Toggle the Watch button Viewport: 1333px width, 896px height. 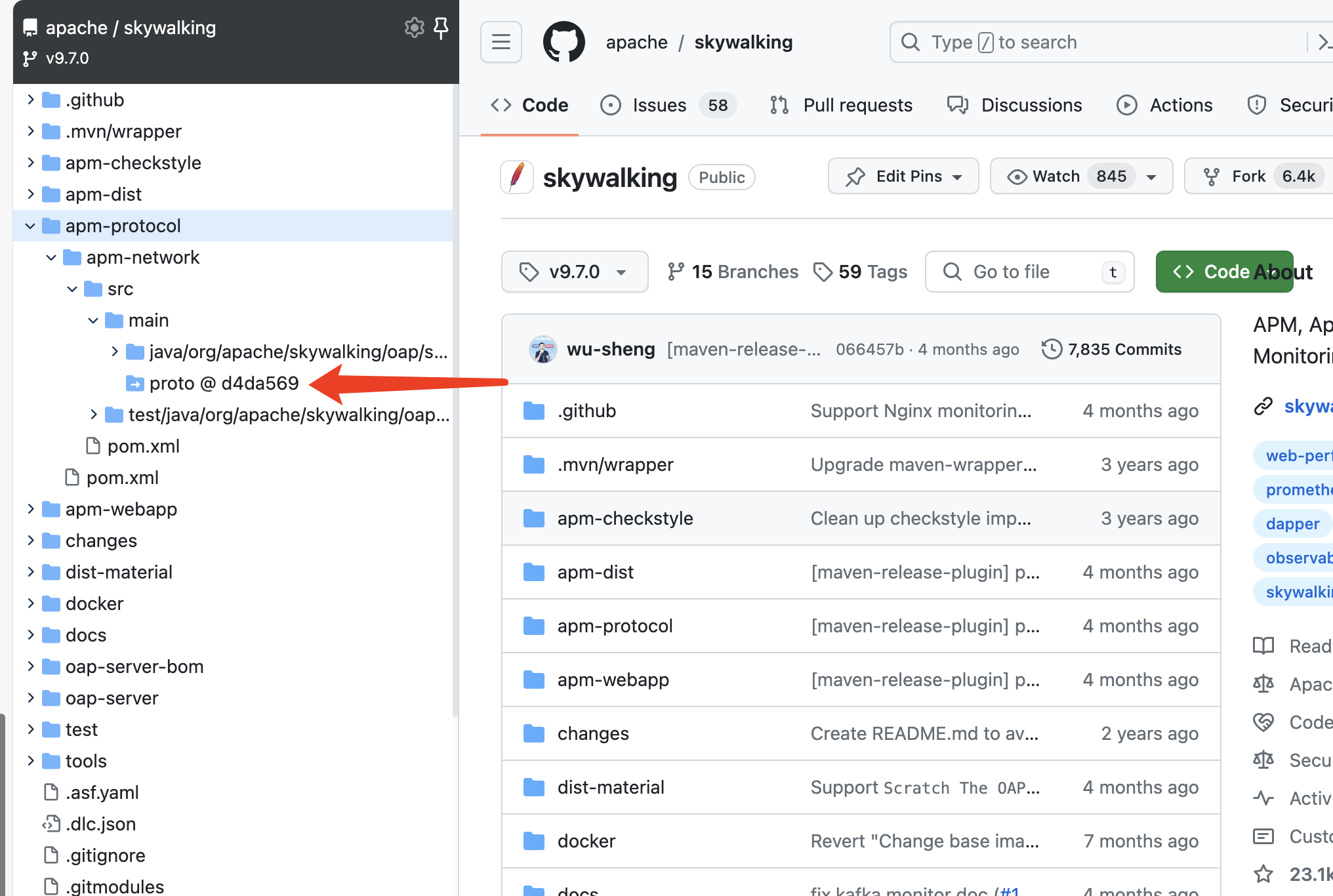[x=1056, y=176]
